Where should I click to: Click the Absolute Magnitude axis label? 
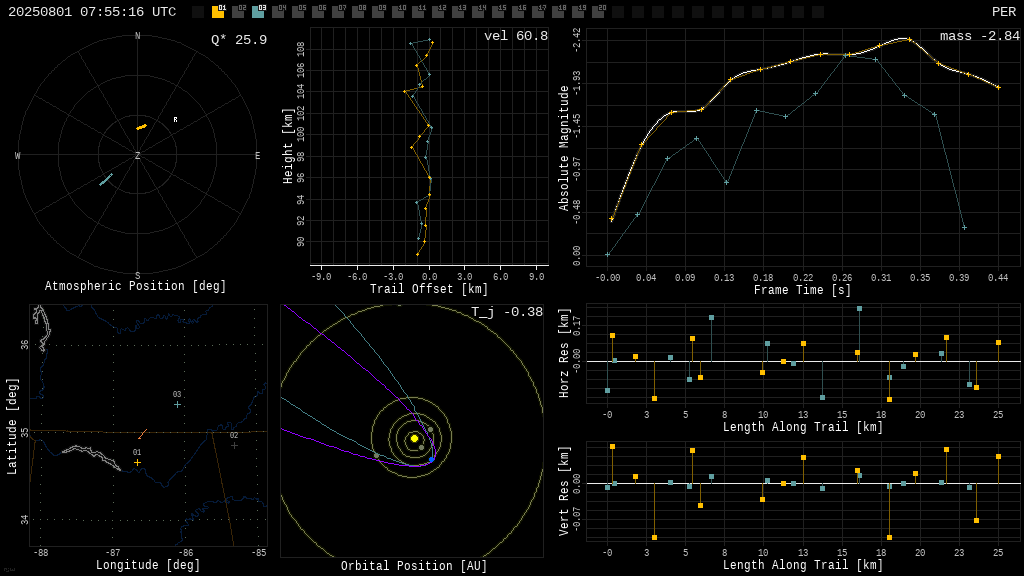click(x=564, y=148)
